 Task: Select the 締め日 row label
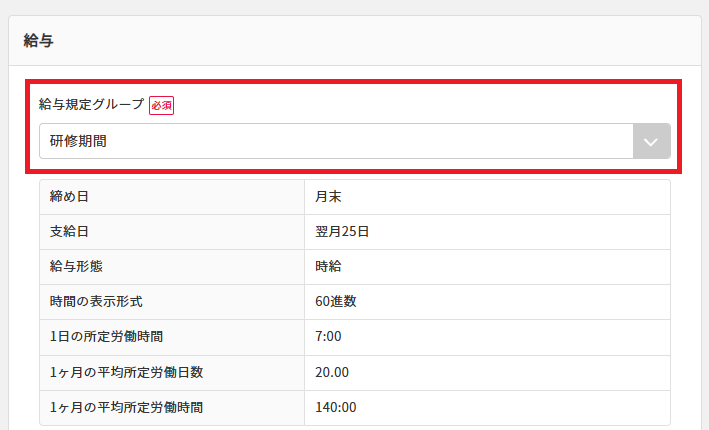pos(70,197)
